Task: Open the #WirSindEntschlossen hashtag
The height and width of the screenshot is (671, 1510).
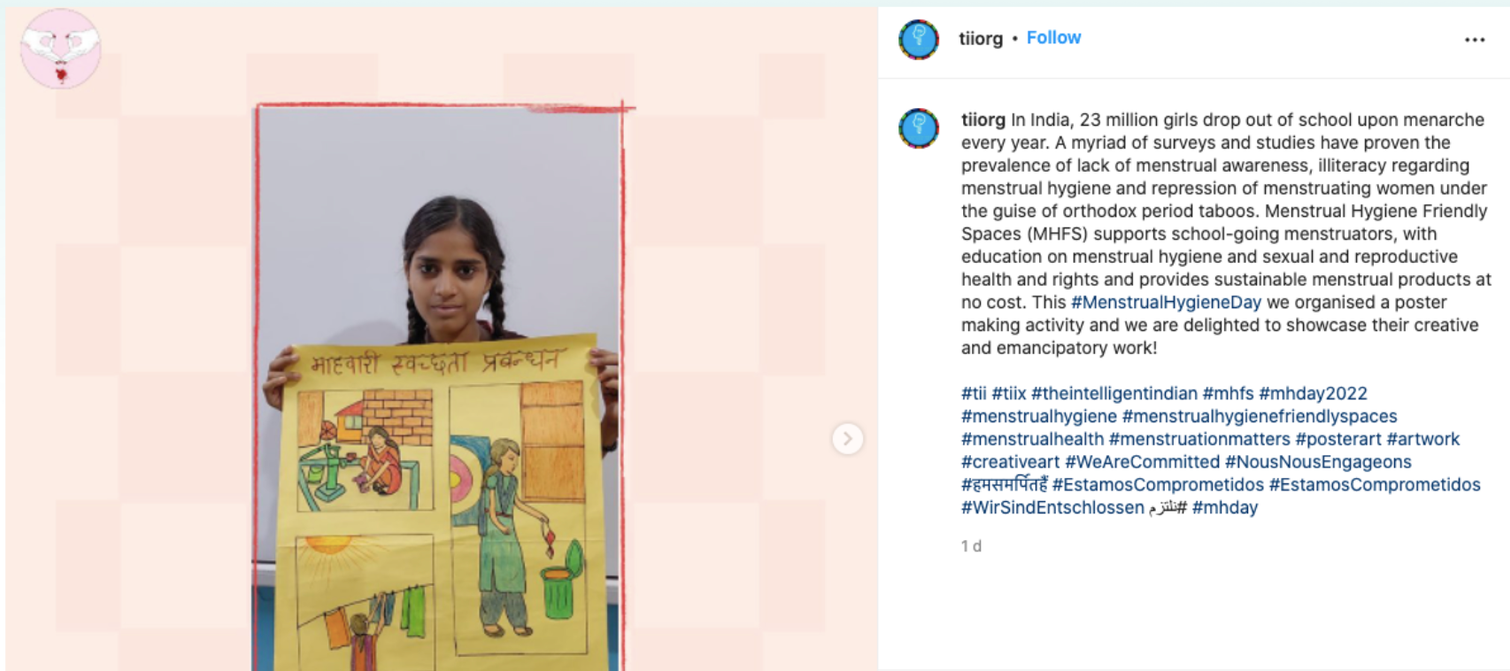Action: [1052, 508]
